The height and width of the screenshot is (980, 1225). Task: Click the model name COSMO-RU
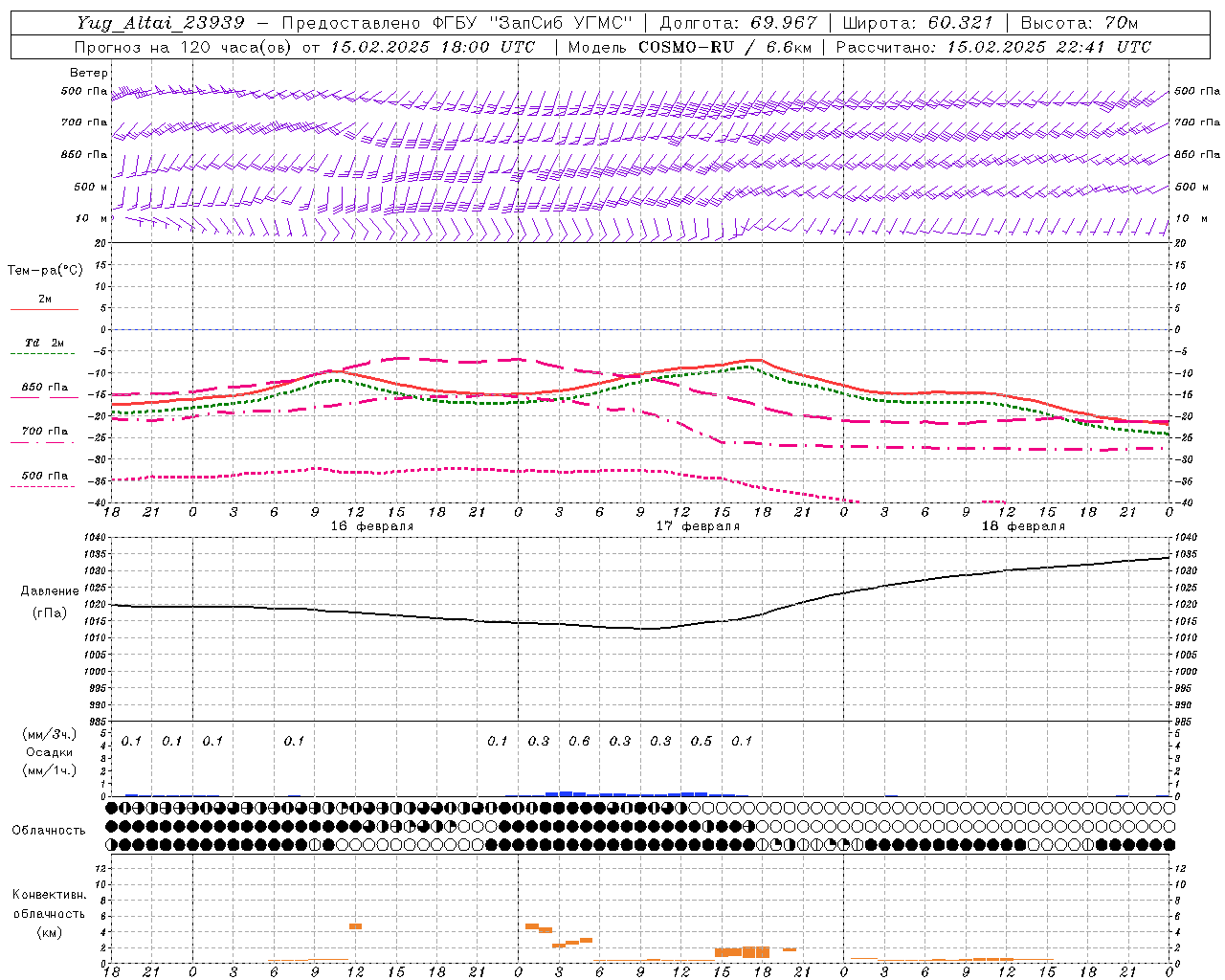(x=686, y=47)
